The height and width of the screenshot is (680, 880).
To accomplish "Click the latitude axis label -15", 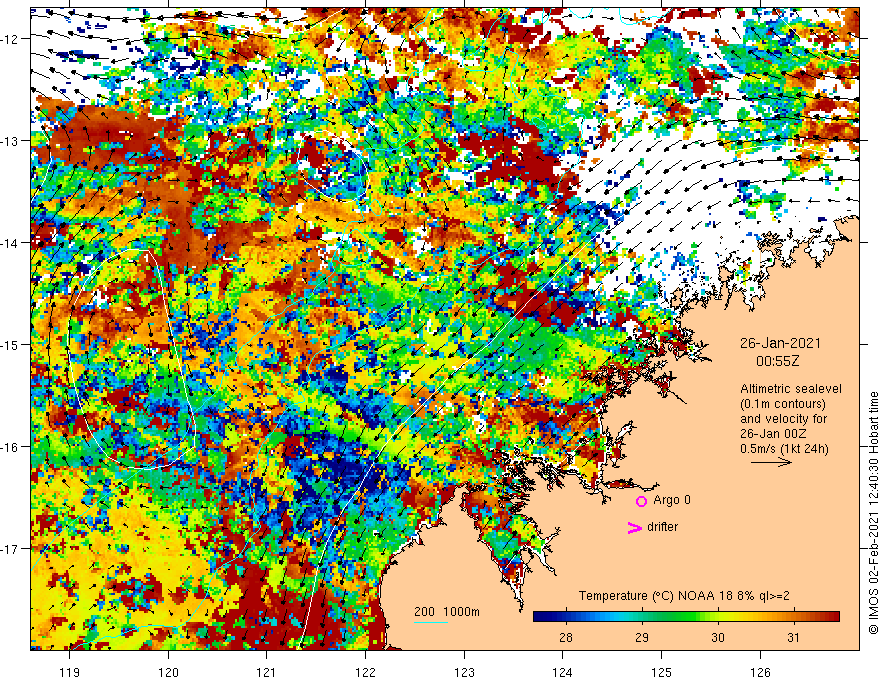I will [9, 344].
